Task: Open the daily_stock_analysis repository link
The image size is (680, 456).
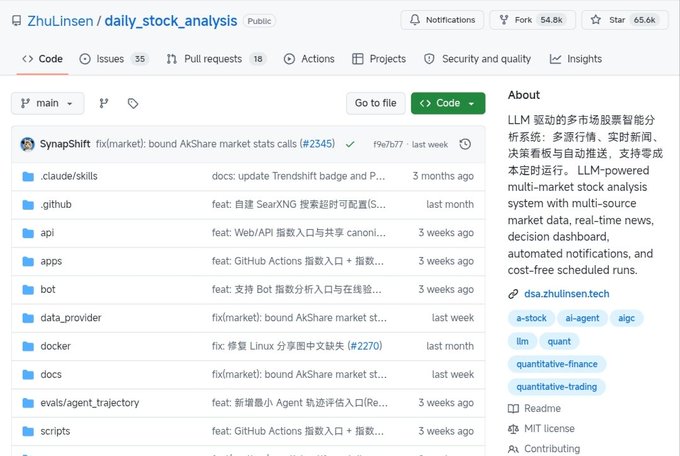Action: 170,21
